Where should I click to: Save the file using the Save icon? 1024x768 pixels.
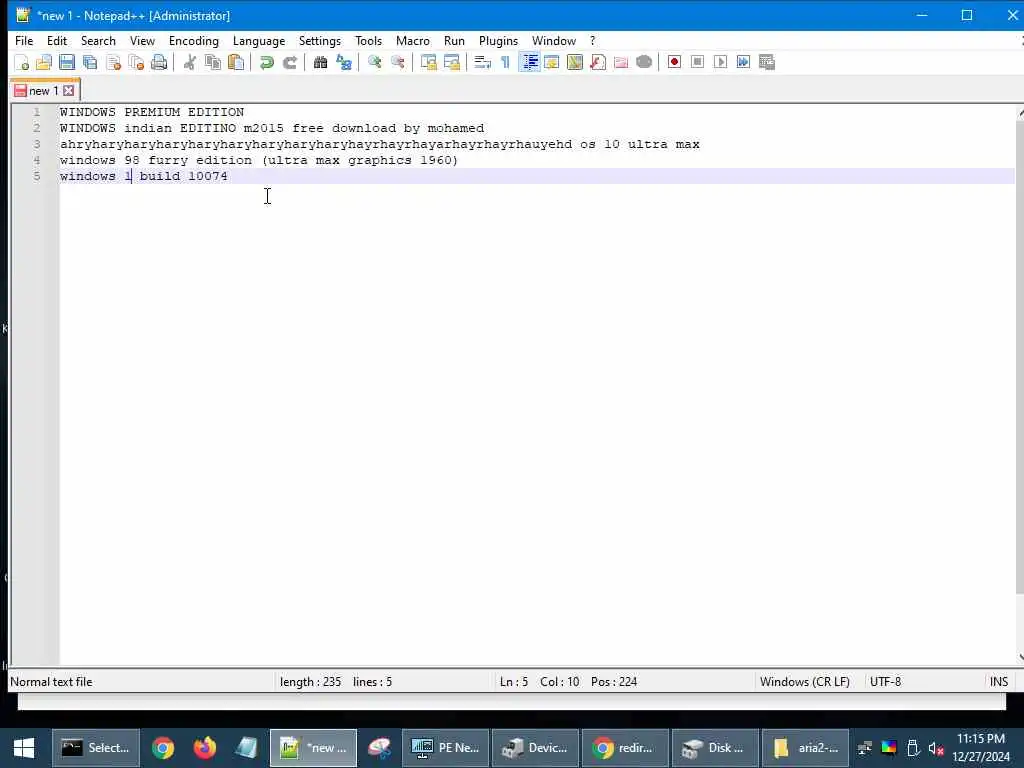67,62
